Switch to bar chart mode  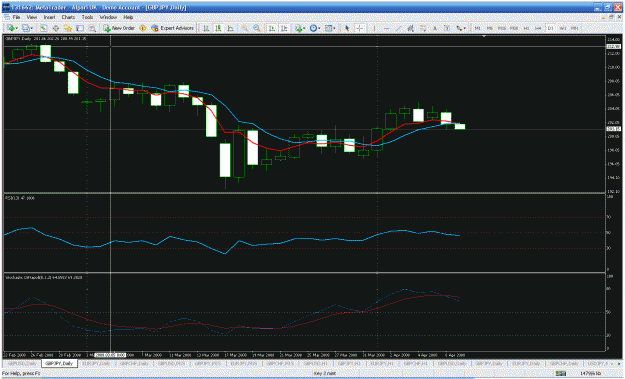pyautogui.click(x=206, y=28)
